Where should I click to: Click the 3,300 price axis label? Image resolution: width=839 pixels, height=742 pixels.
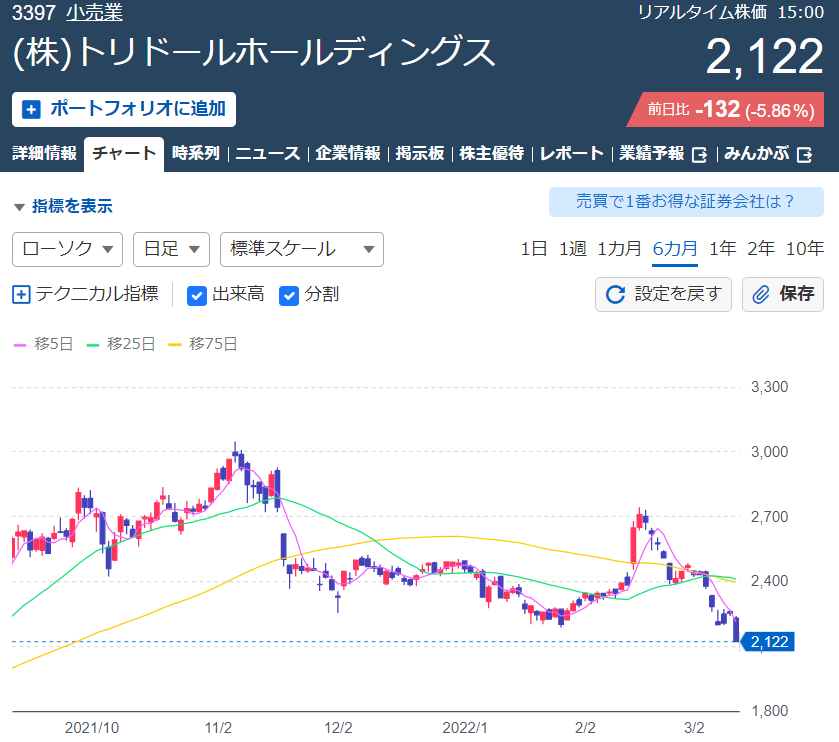pos(769,387)
